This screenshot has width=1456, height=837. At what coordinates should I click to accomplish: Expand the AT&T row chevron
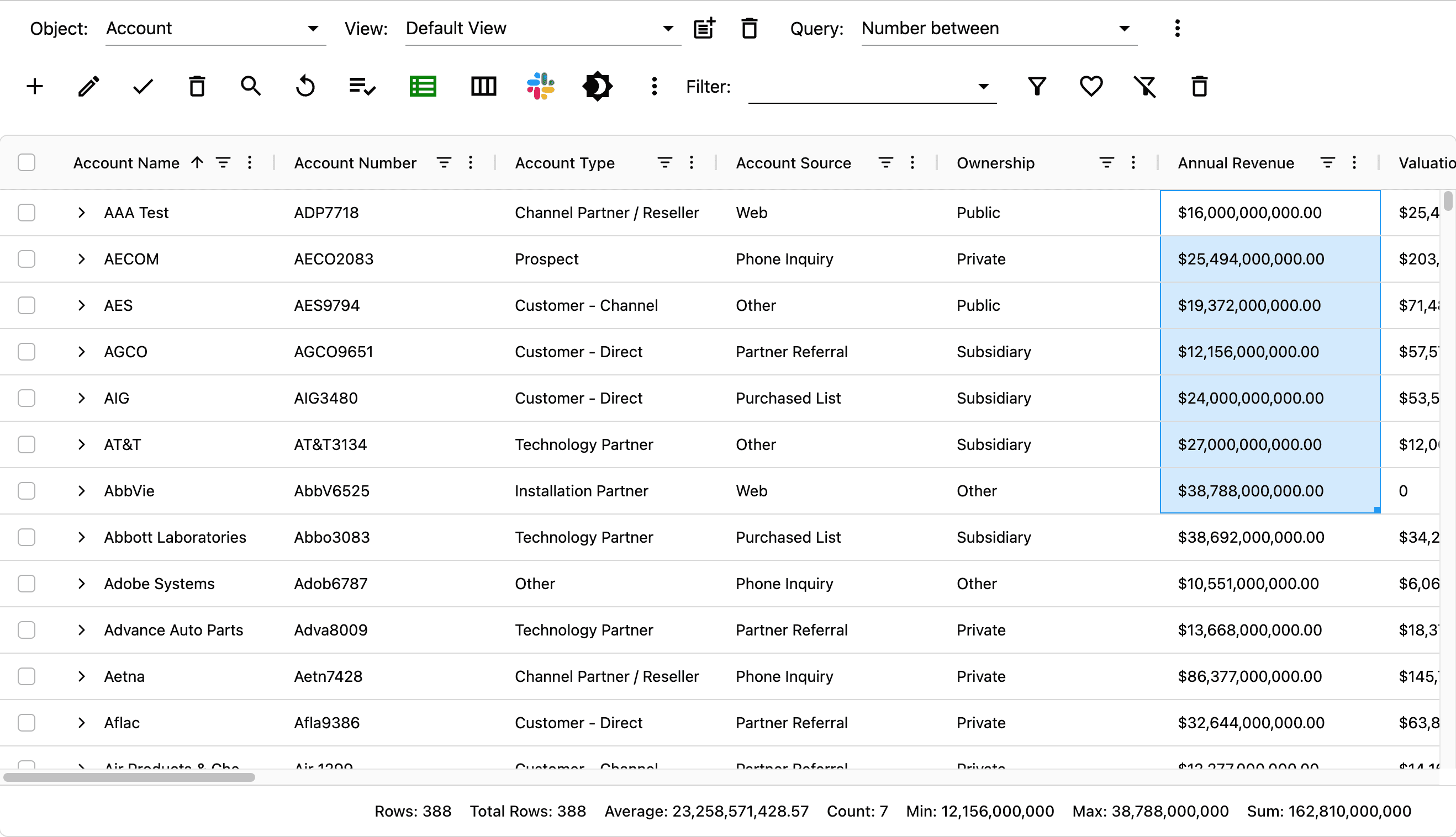tap(81, 444)
